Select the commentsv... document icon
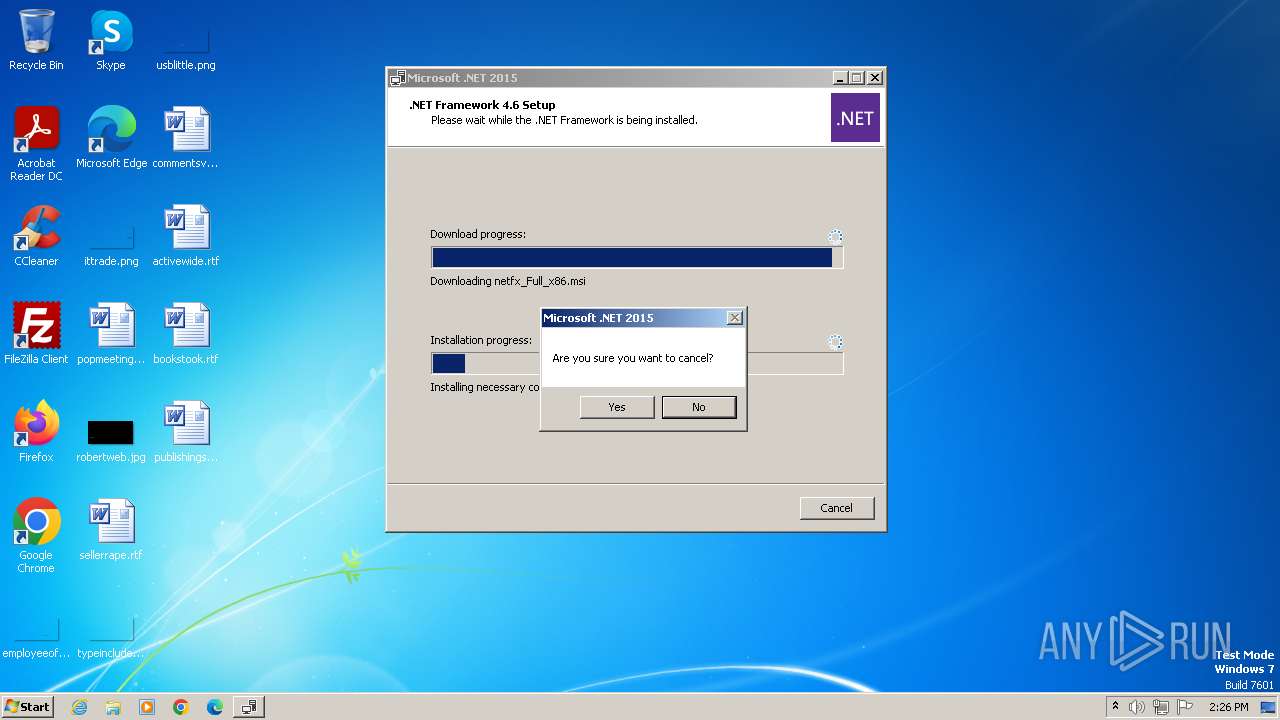1280x720 pixels. coord(186,138)
